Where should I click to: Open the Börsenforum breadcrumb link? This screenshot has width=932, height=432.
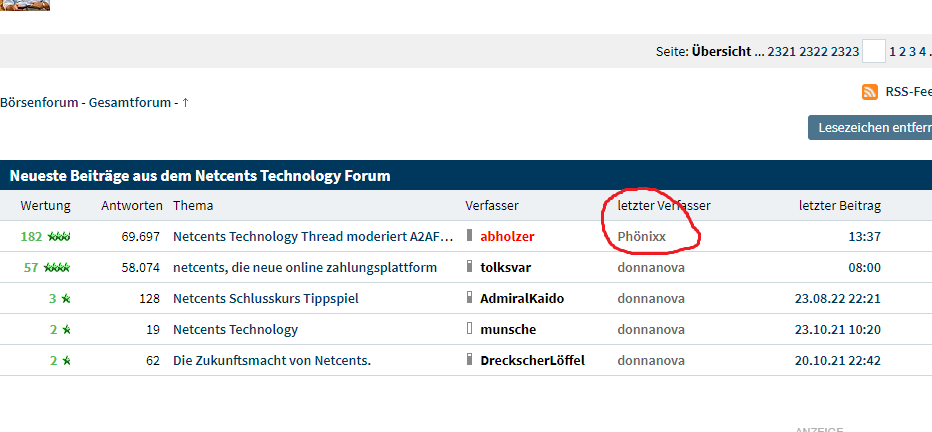[39, 102]
